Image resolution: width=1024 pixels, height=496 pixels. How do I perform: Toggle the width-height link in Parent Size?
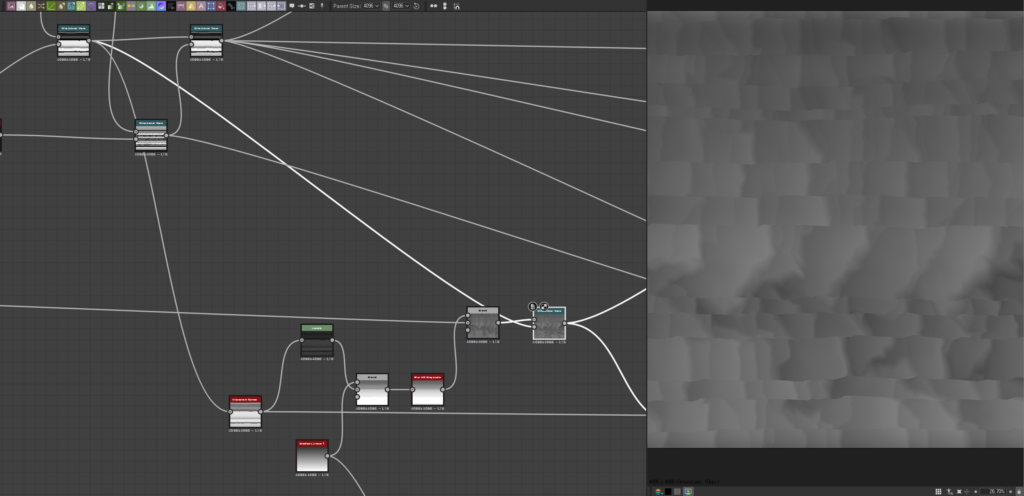(386, 6)
